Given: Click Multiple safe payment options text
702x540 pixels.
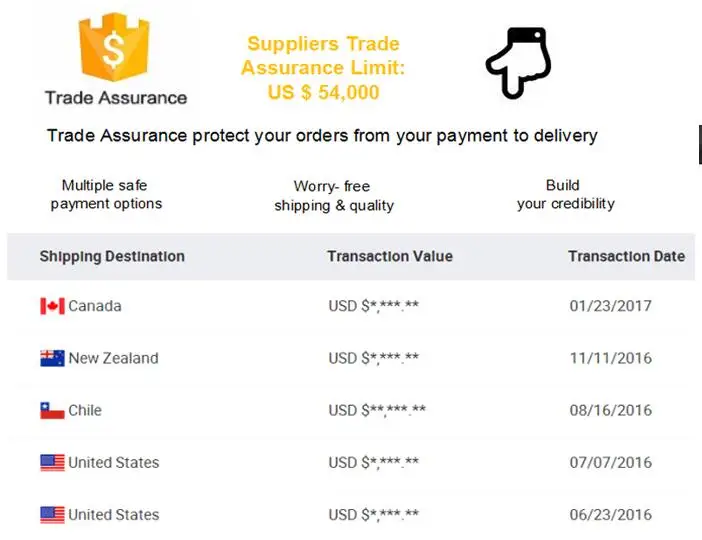Looking at the screenshot, I should coord(106,194).
